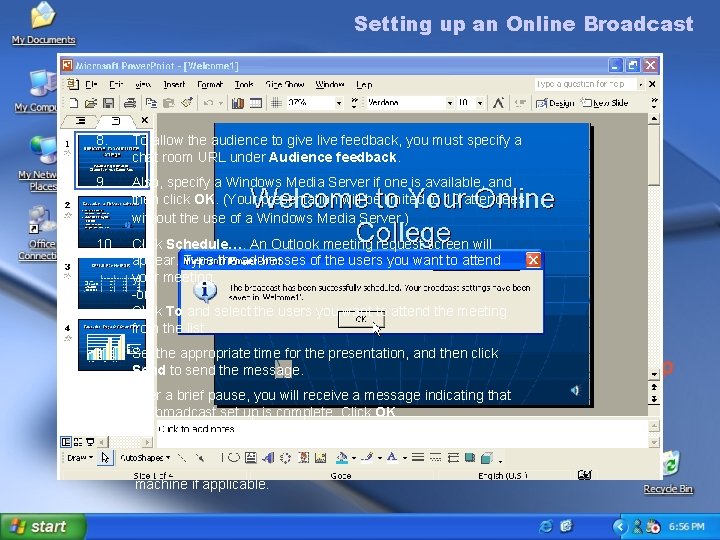Screen dimensions: 720x540
Task: Open the font size dropdown arrow
Action: click(x=480, y=103)
